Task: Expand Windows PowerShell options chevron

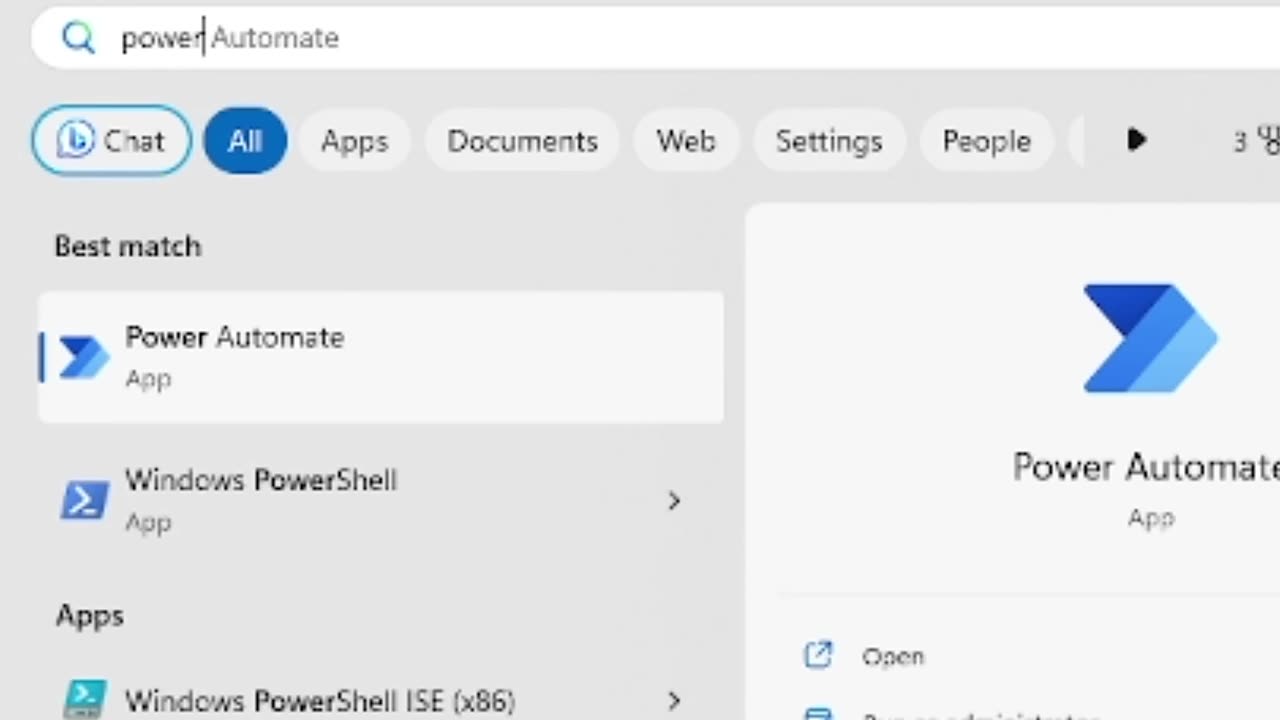Action: (x=674, y=500)
